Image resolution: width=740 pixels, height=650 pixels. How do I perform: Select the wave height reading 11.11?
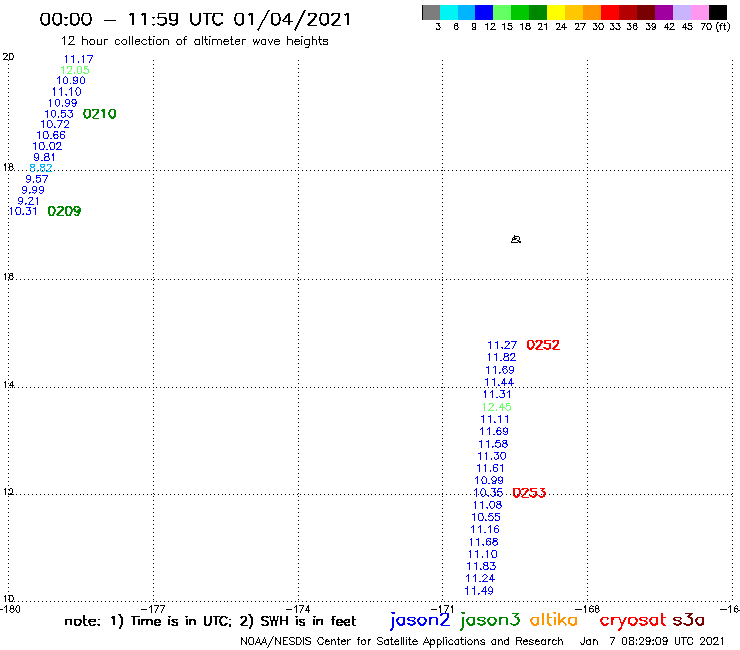pyautogui.click(x=495, y=419)
